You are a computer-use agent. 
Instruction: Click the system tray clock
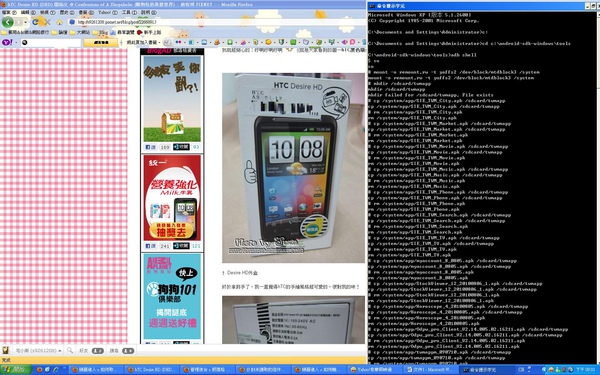(x=585, y=370)
